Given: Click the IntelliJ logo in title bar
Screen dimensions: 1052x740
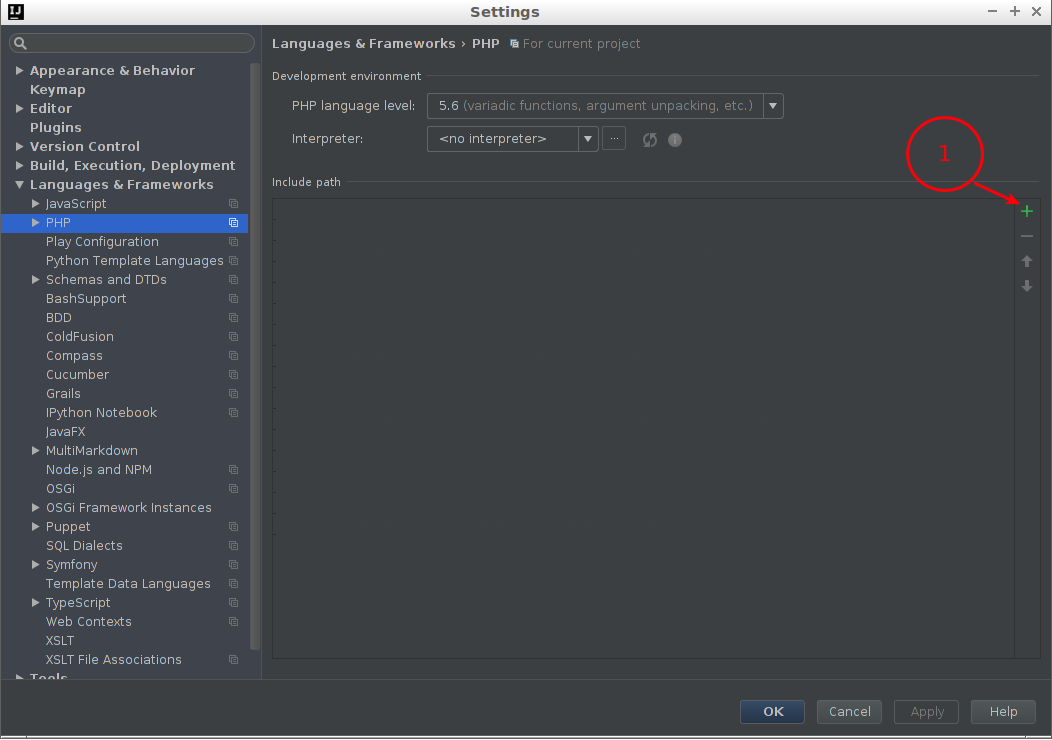Looking at the screenshot, I should [x=16, y=12].
